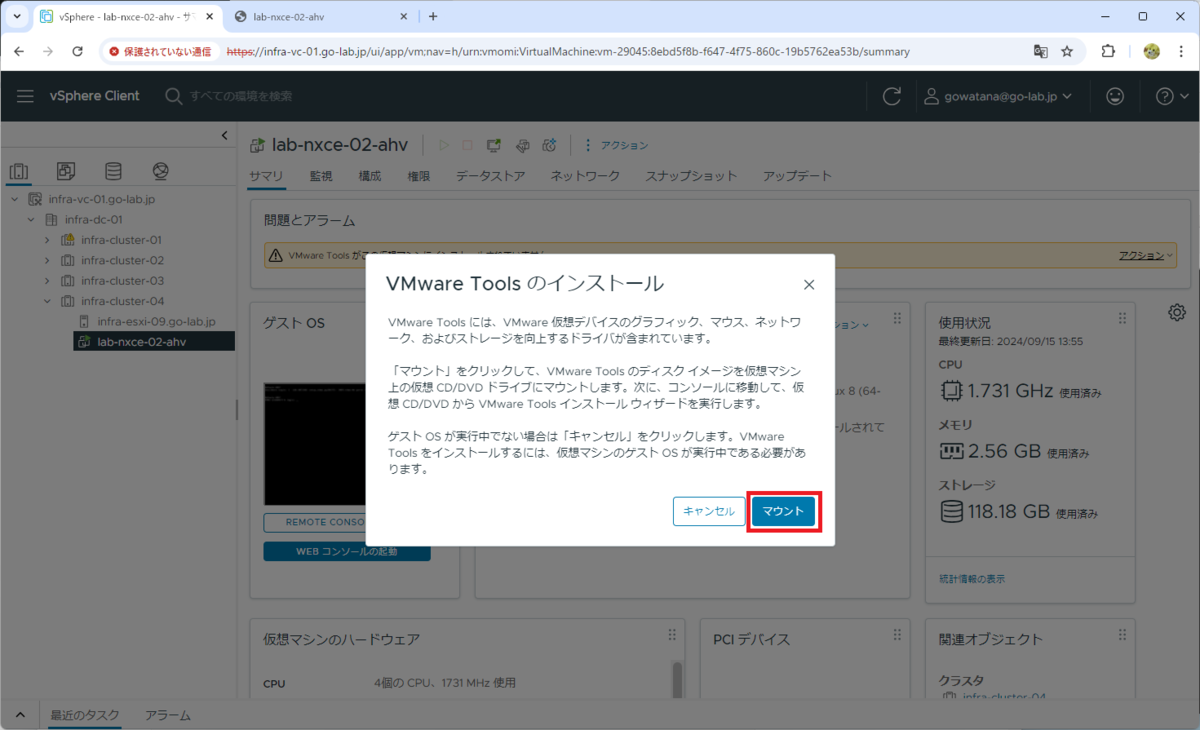Collapse the infra-dc-01 datacenter node

coord(31,220)
